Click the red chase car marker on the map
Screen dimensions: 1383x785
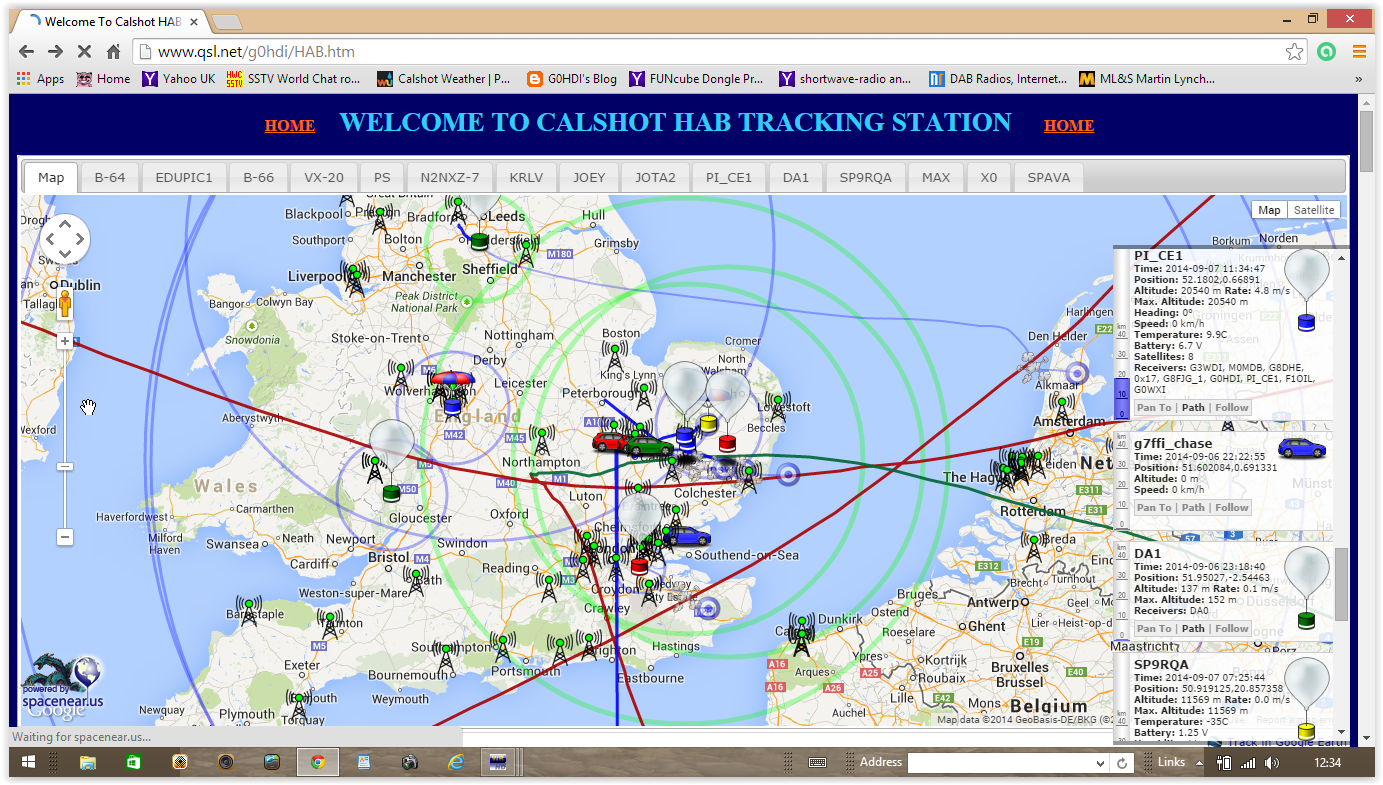610,441
